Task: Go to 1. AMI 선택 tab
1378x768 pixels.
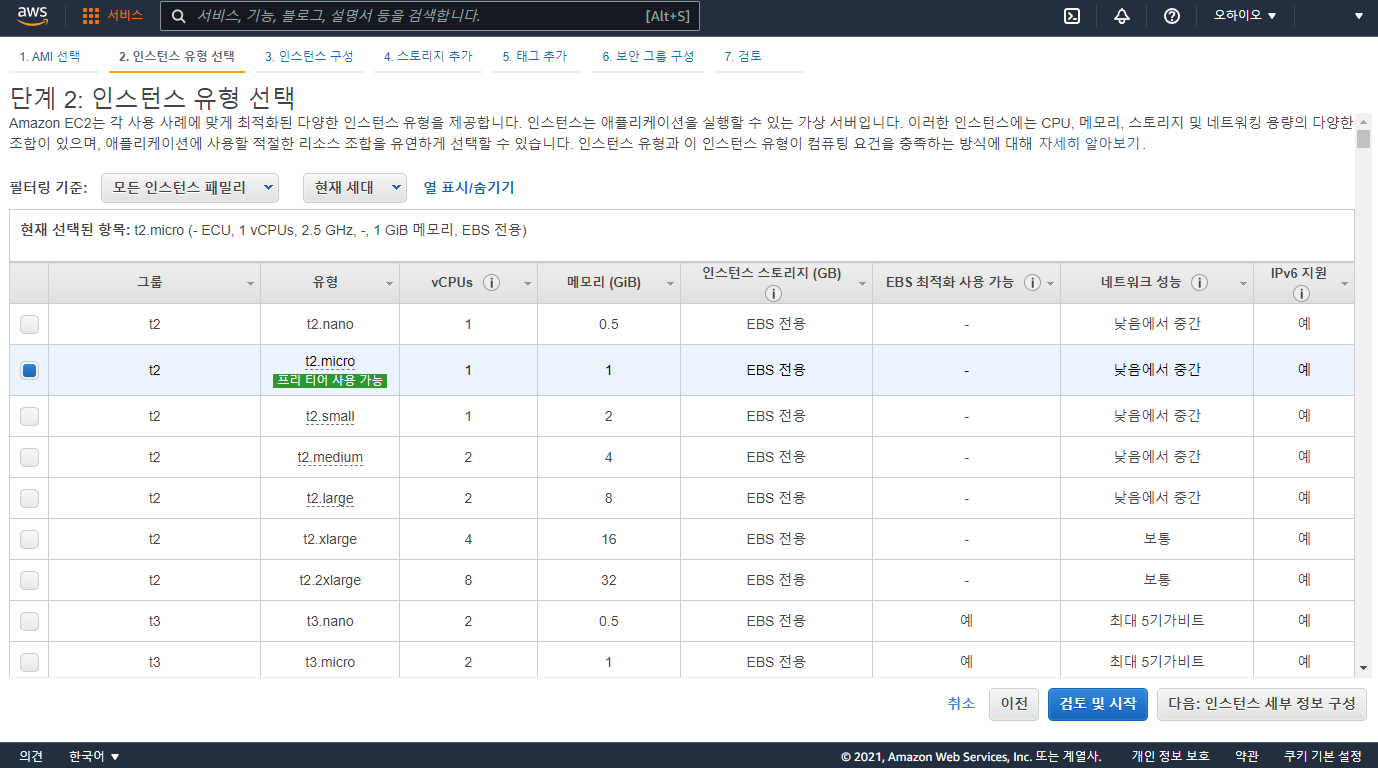Action: click(50, 57)
